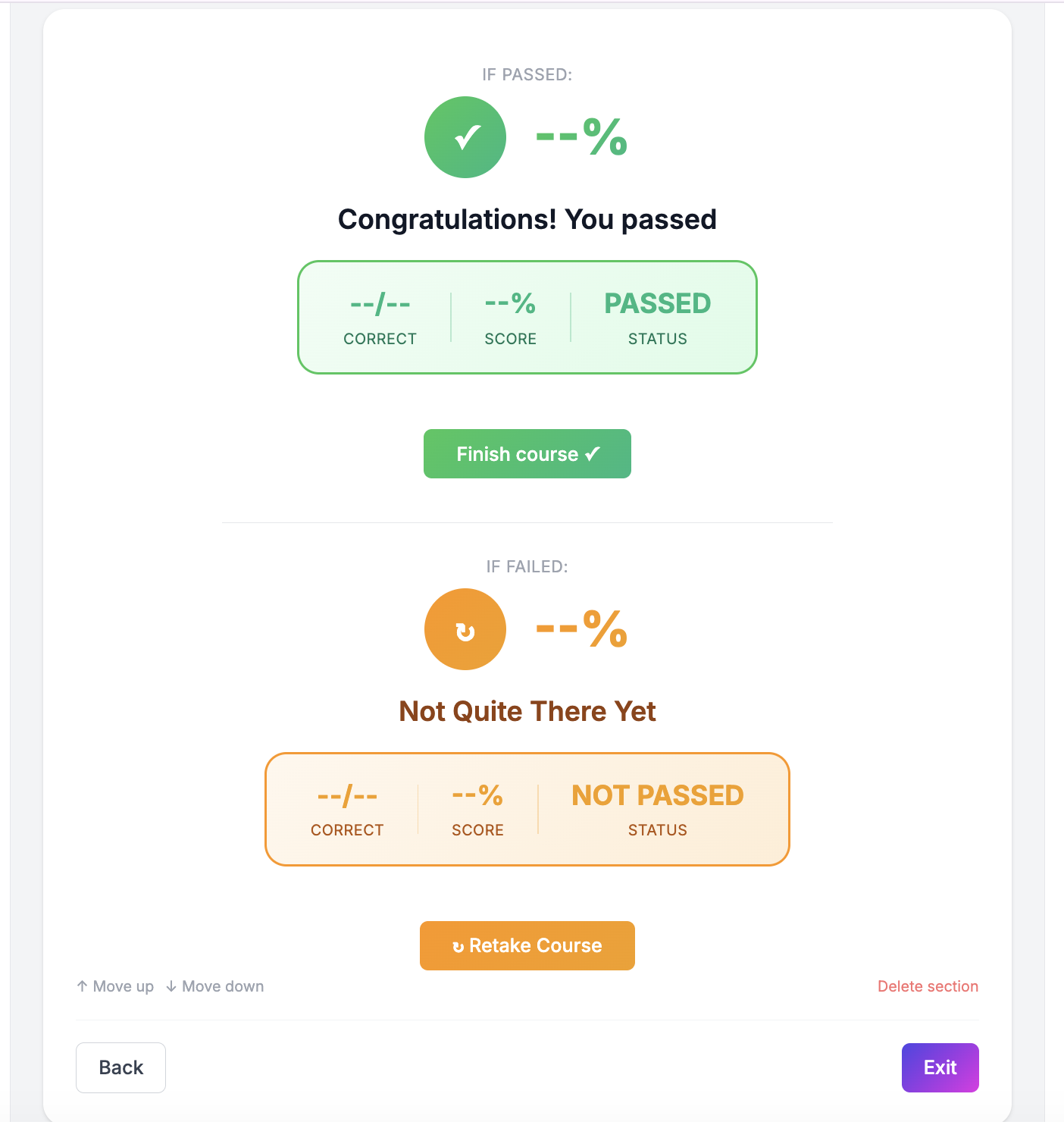Go back with the Back button
The width and height of the screenshot is (1064, 1122).
click(x=120, y=1067)
